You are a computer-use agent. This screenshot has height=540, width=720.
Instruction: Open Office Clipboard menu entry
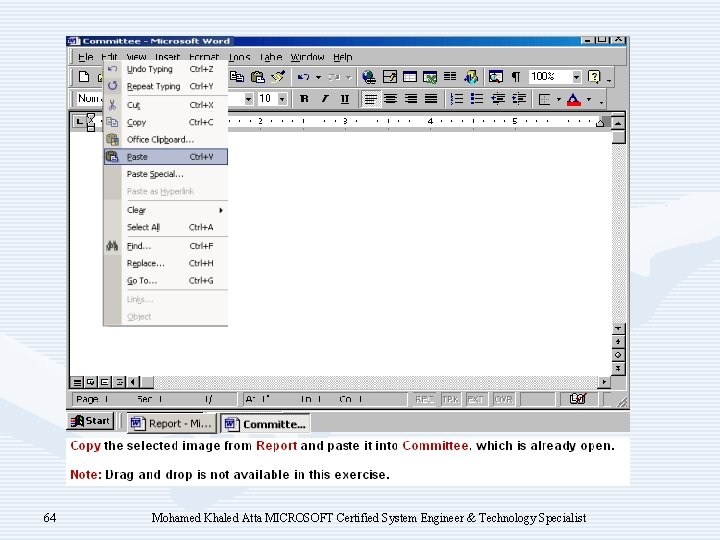coord(165,139)
